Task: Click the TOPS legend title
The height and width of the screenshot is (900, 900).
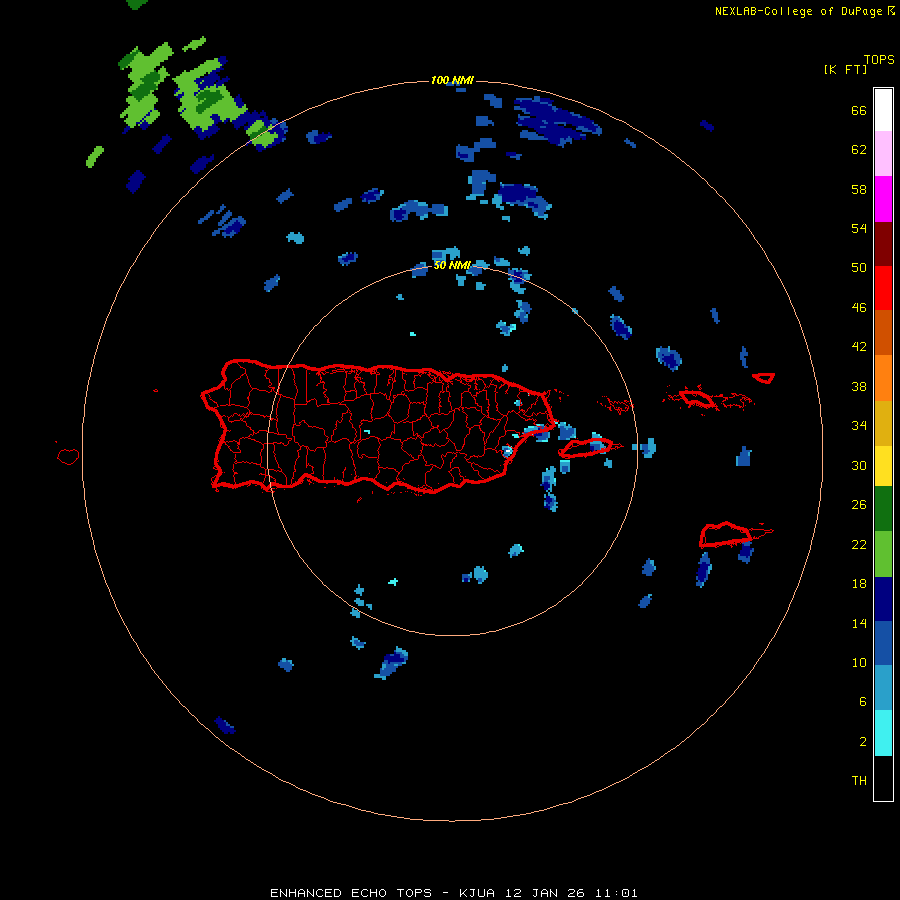Action: 879,59
